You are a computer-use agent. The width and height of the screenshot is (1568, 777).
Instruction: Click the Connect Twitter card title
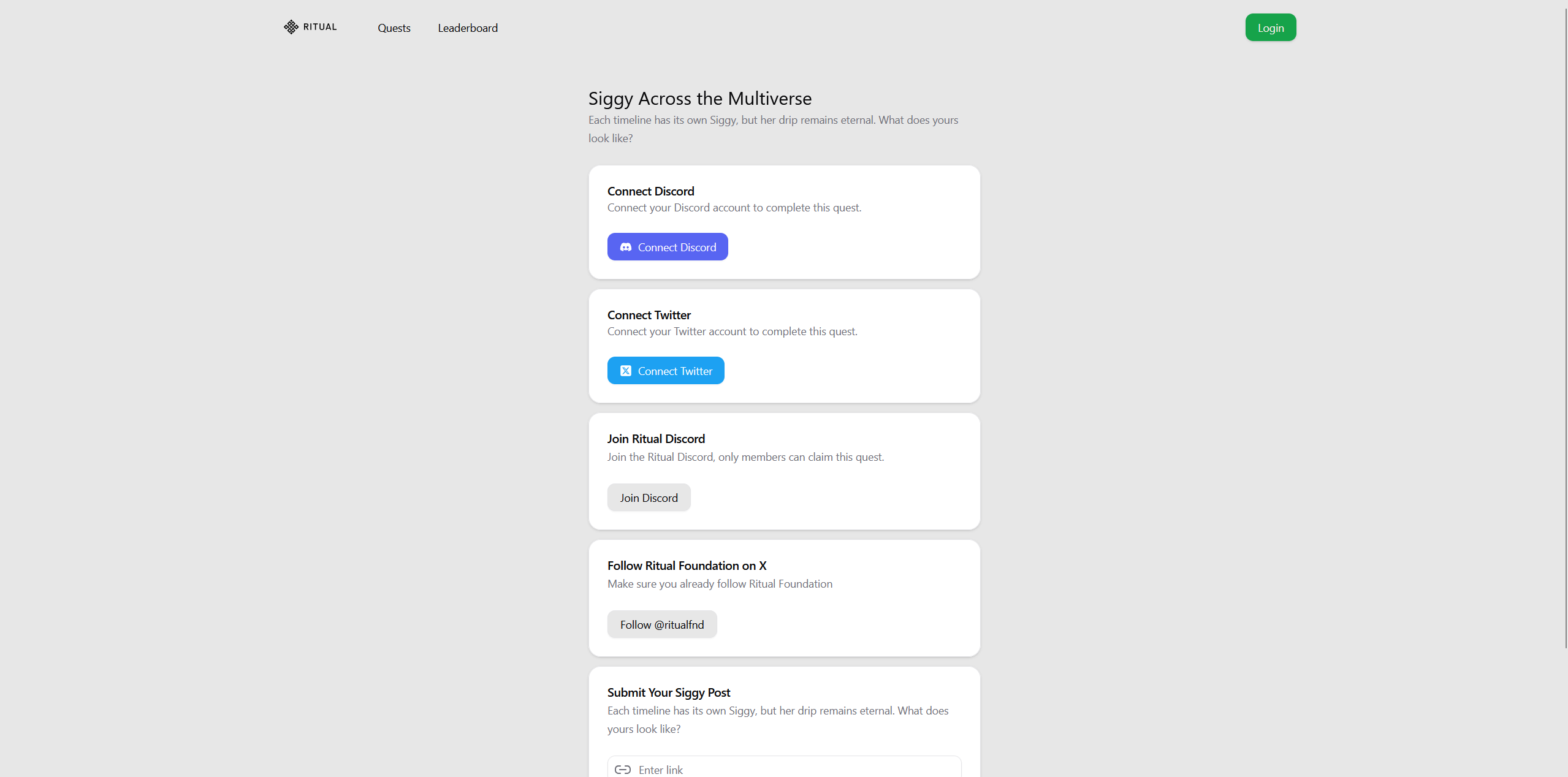pos(649,315)
